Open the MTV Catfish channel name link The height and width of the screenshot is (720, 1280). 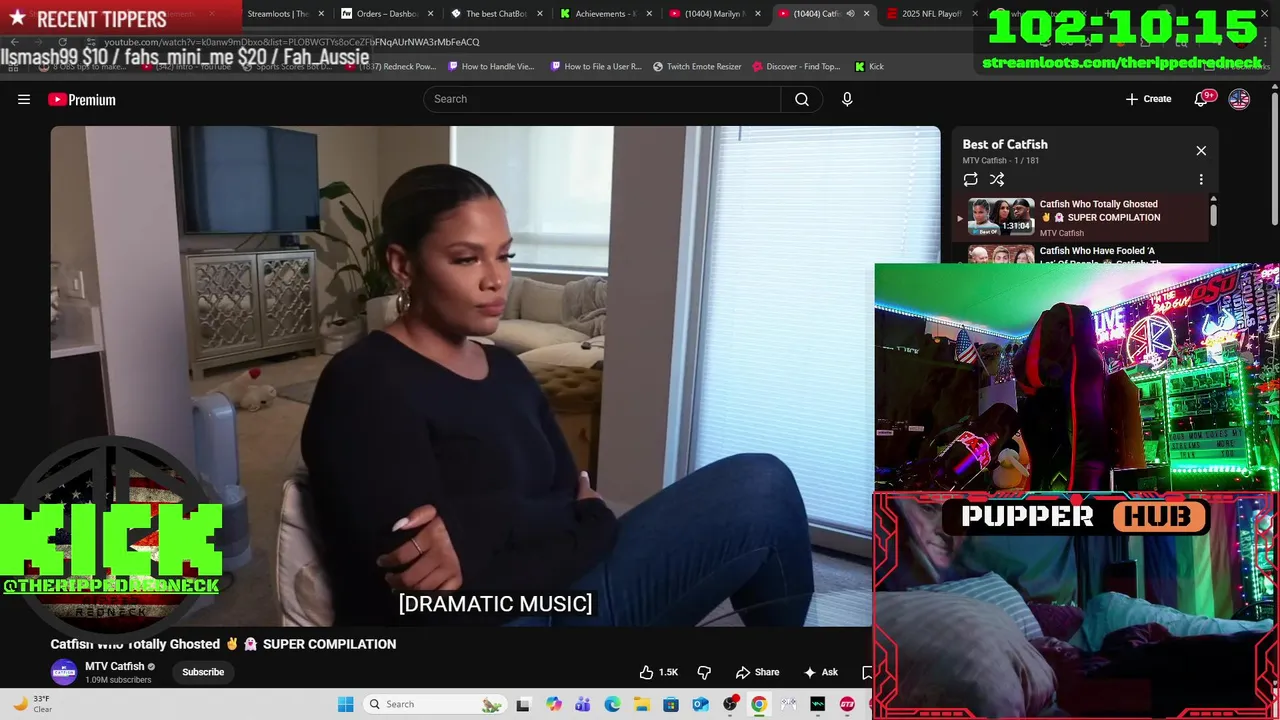point(115,666)
